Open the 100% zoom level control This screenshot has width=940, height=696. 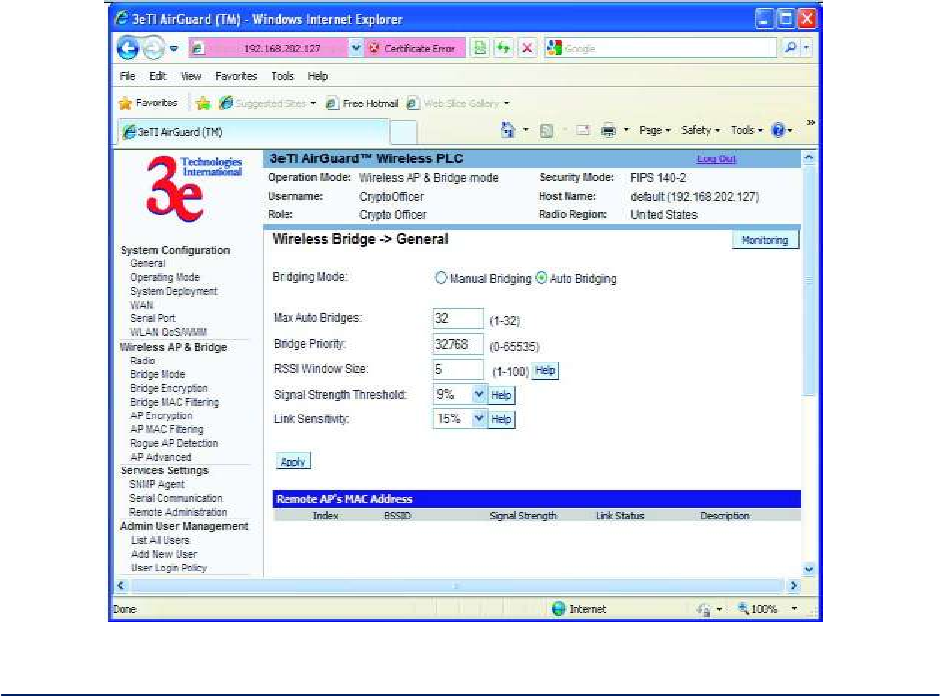point(768,608)
